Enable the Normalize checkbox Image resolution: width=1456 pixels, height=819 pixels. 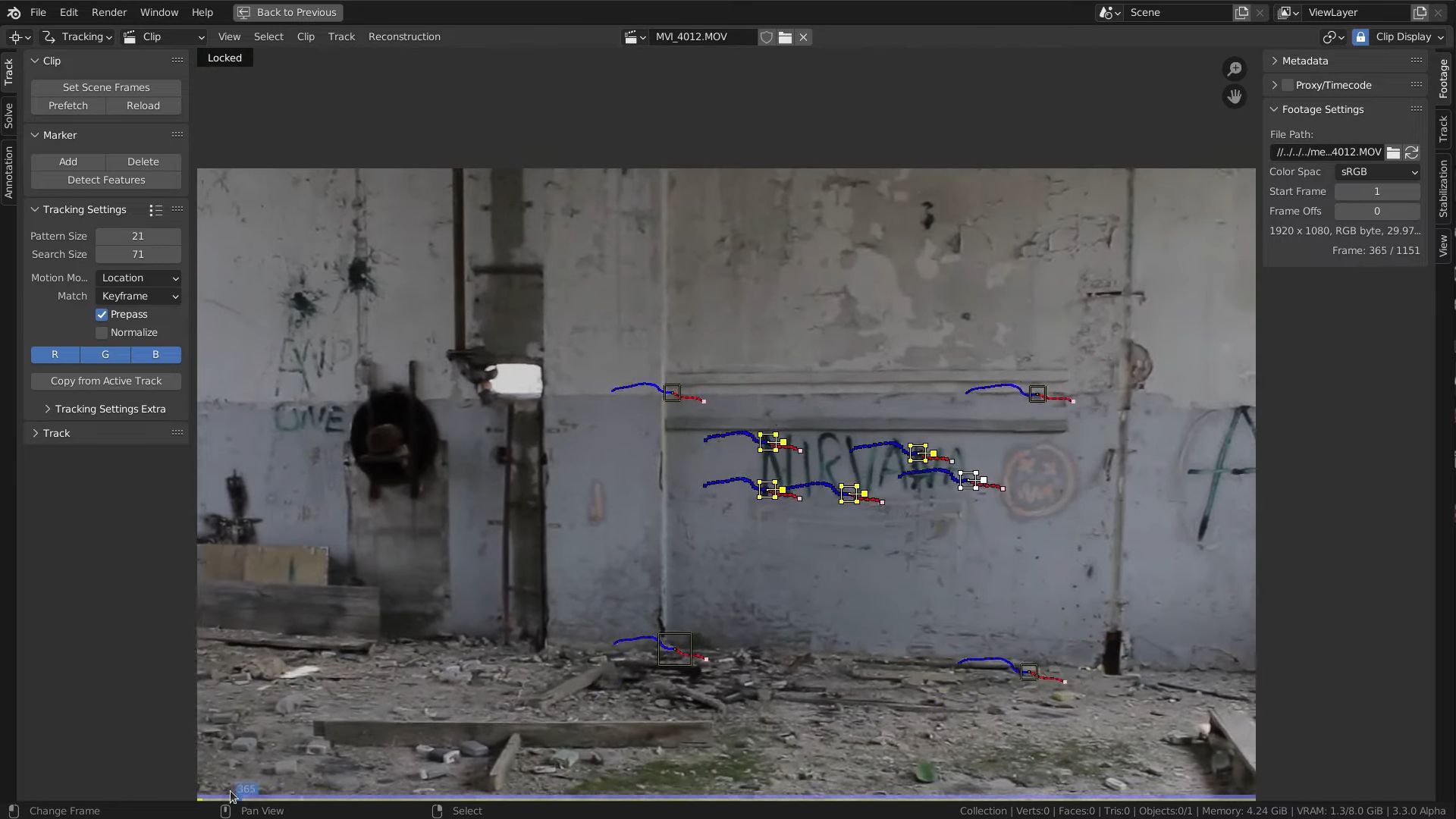[102, 332]
